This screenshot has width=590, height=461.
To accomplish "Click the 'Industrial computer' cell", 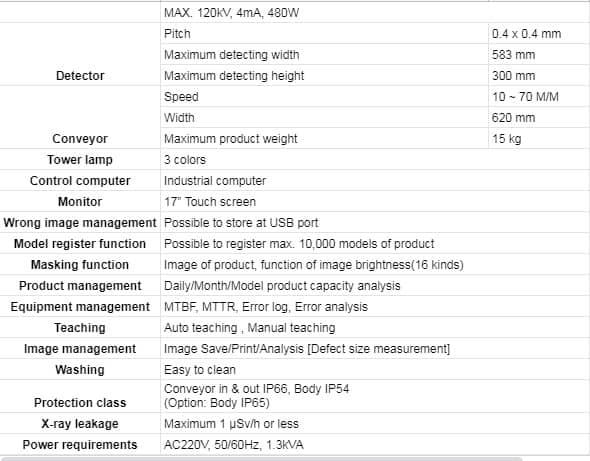I will click(375, 181).
